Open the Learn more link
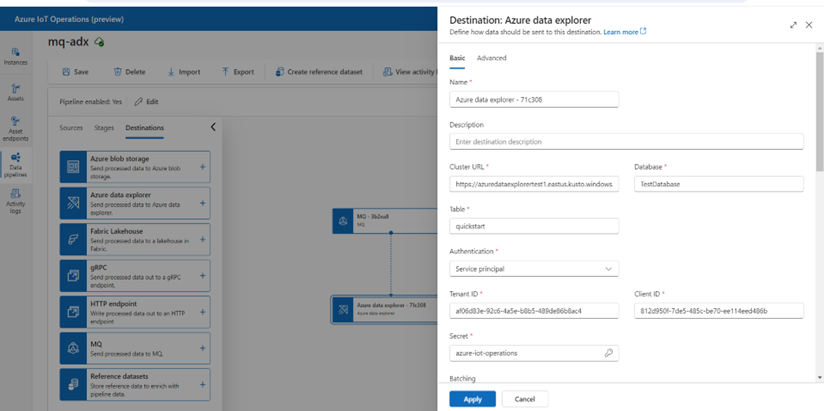Viewport: 824px width, 411px height. tap(625, 32)
